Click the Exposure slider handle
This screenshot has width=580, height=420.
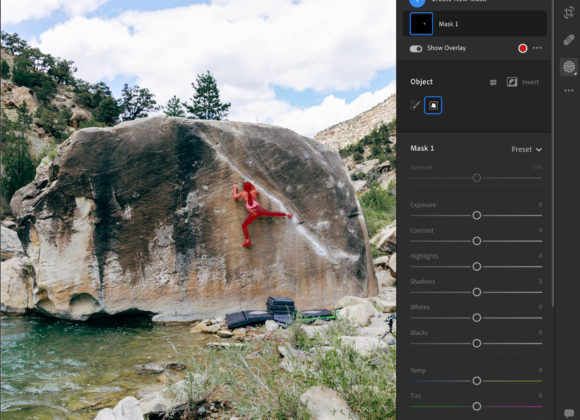click(x=477, y=215)
